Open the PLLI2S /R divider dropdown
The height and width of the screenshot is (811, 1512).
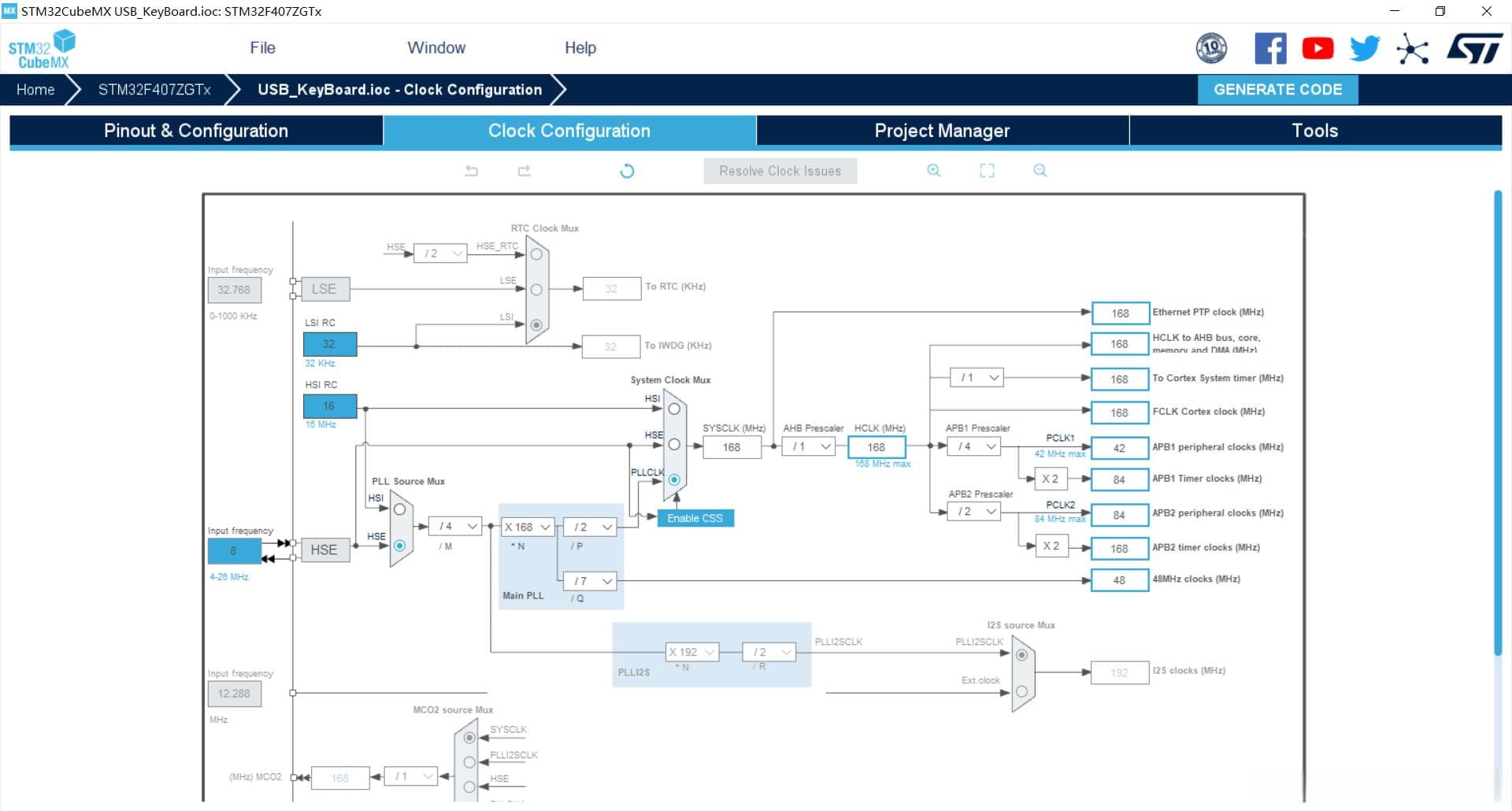coord(769,652)
